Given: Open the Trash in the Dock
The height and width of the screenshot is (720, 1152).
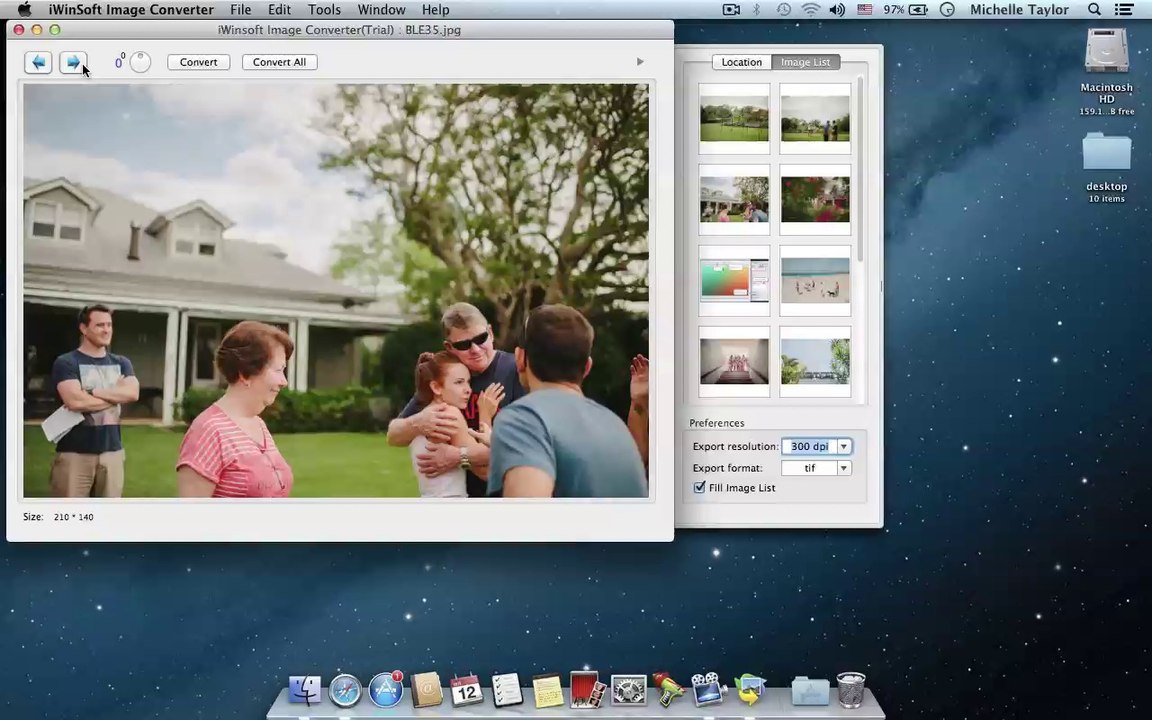Looking at the screenshot, I should pos(851,690).
